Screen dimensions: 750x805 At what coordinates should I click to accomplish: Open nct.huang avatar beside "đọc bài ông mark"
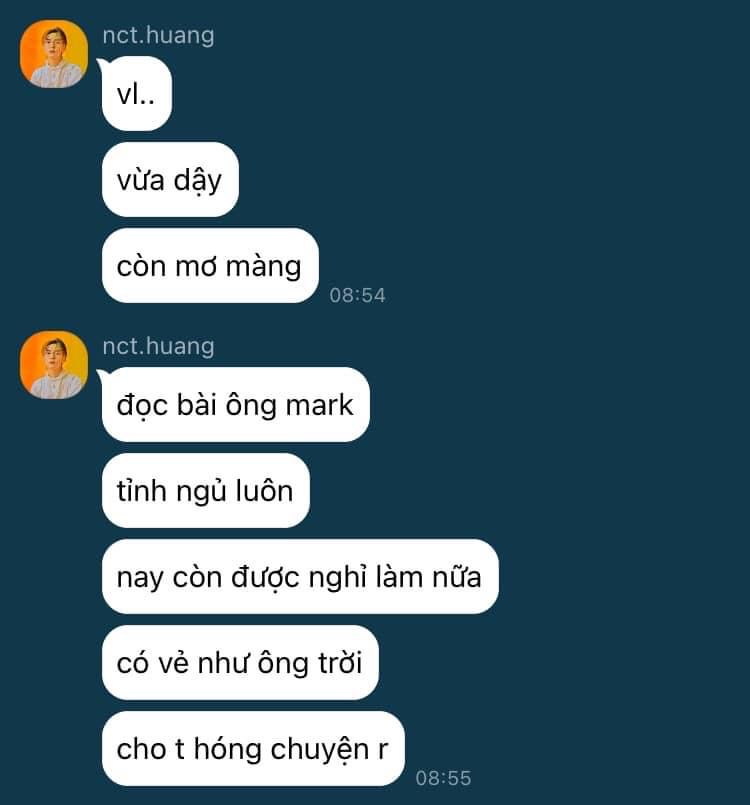coord(54,365)
